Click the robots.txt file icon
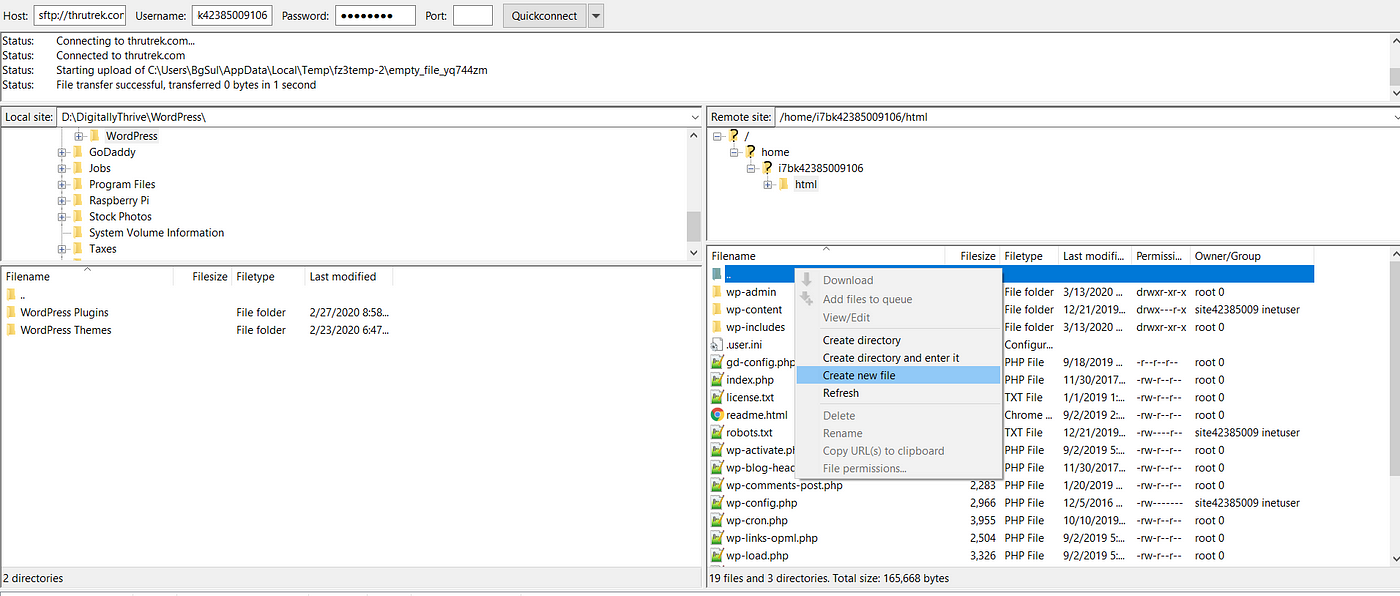1400x596 pixels. (x=717, y=433)
